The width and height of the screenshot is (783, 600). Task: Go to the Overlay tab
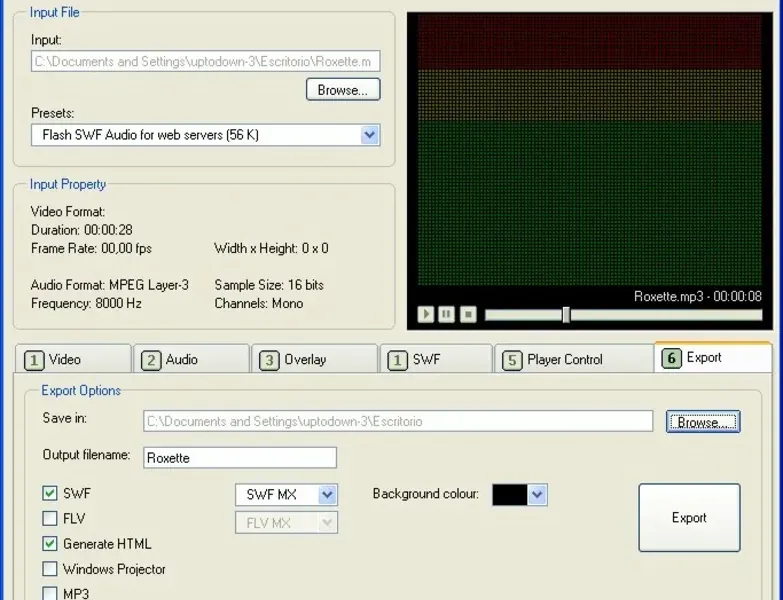coord(315,359)
